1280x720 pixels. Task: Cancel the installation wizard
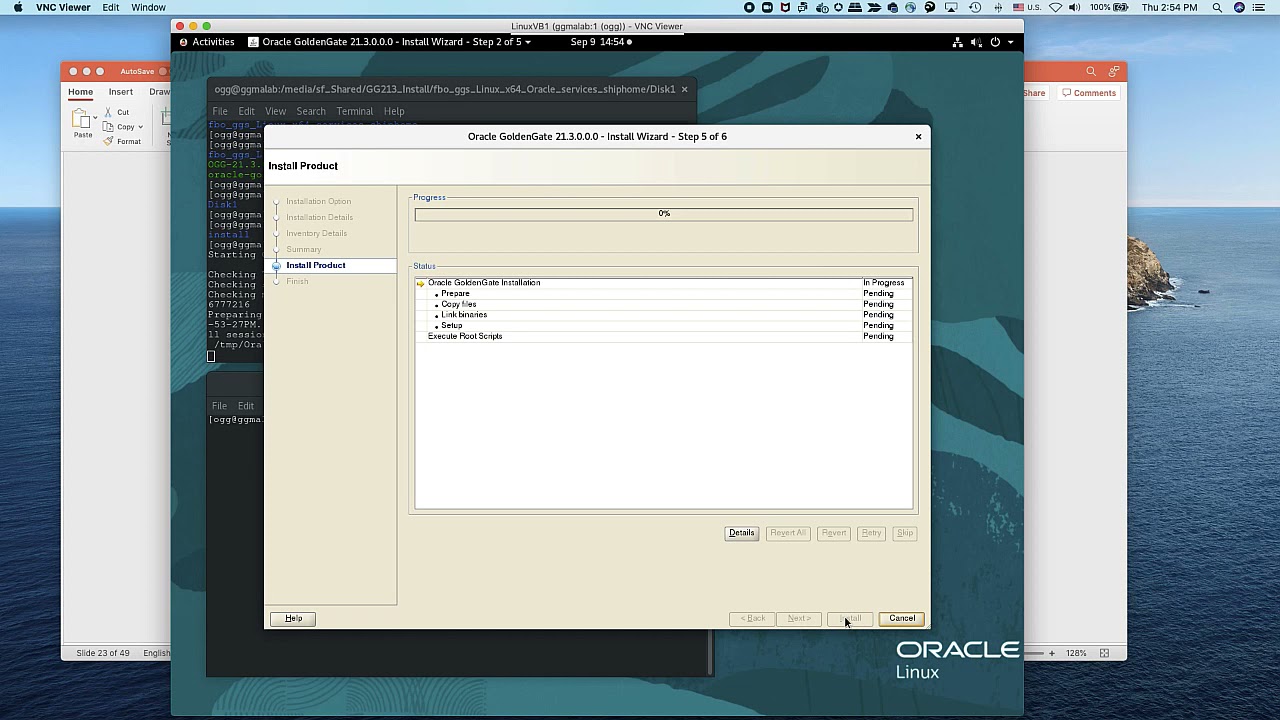point(902,618)
